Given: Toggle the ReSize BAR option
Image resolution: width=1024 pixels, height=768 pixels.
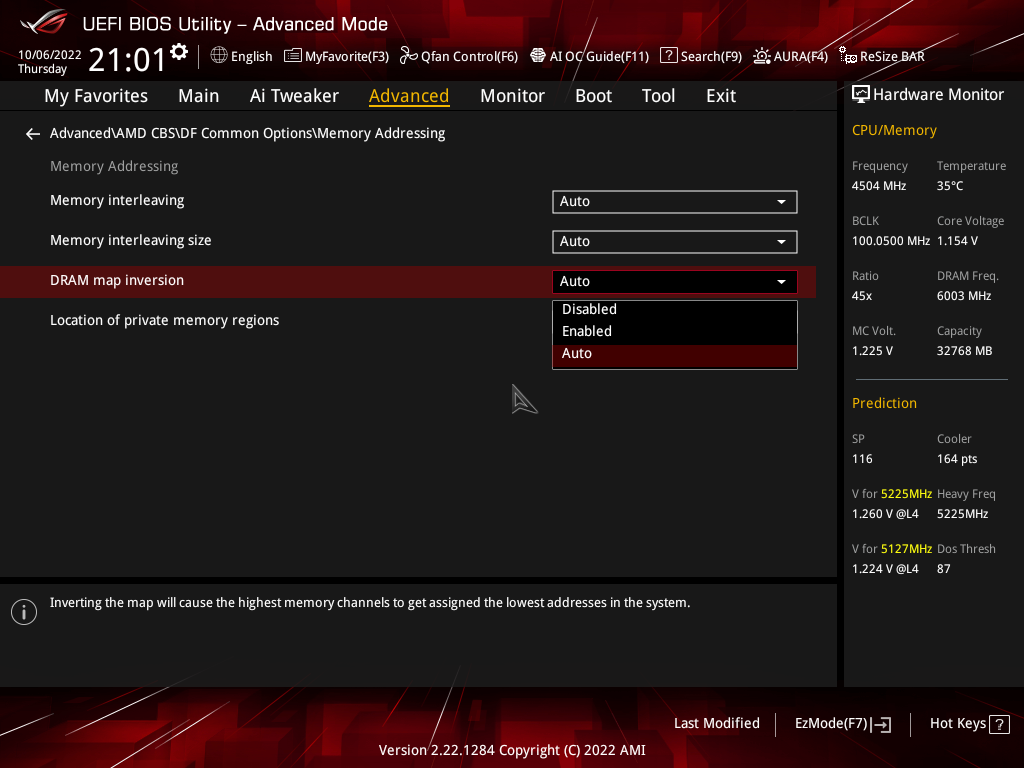Looking at the screenshot, I should 882,56.
